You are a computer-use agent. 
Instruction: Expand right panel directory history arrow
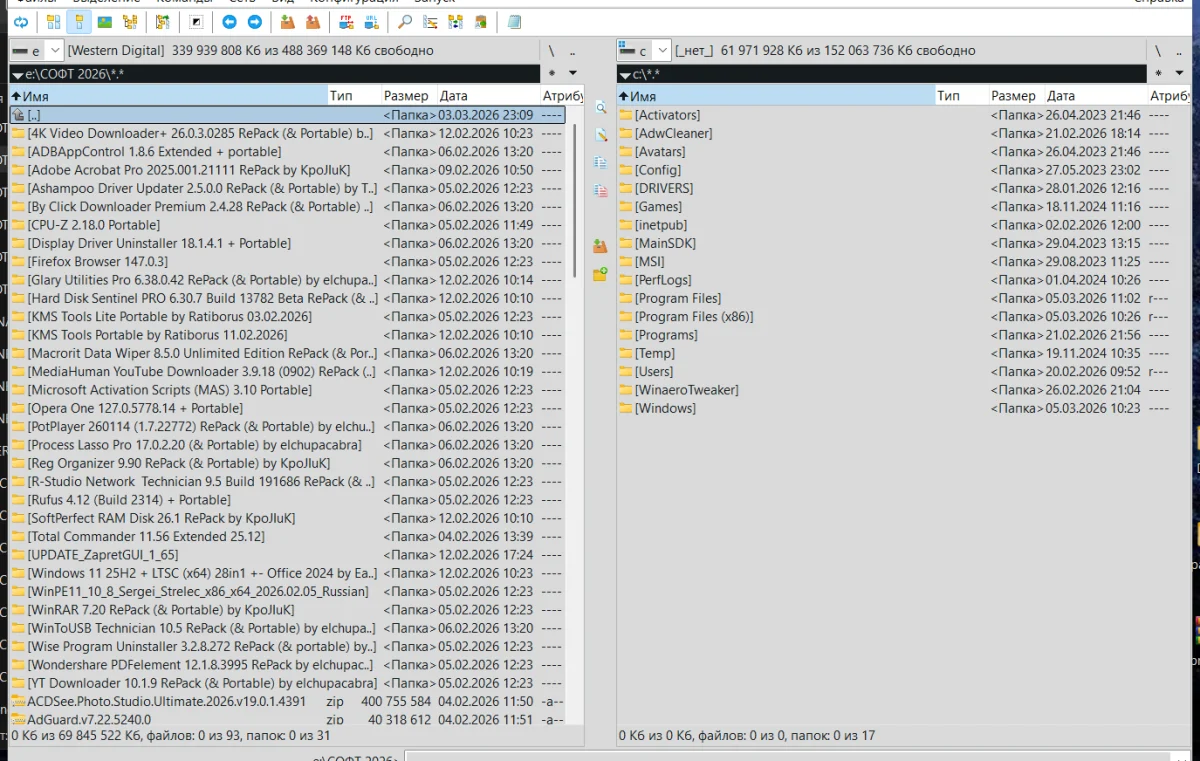(1180, 73)
